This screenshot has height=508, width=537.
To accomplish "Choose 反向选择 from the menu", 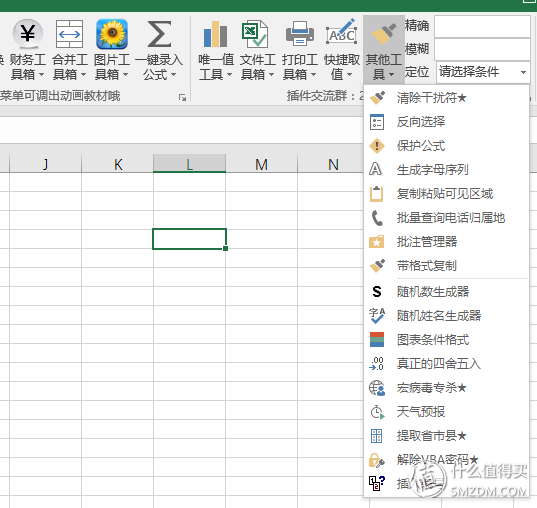I will (x=446, y=122).
